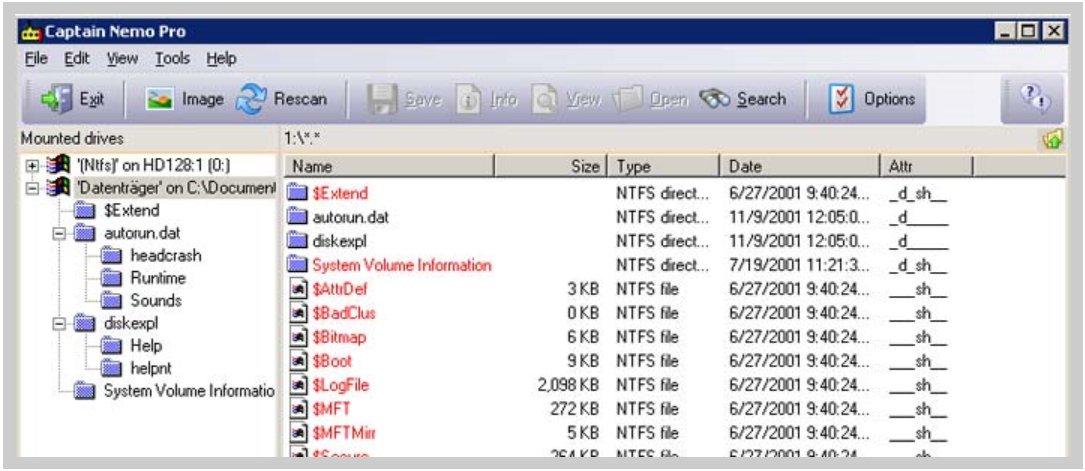Select the helpnt folder in tree
The height and width of the screenshot is (471, 1085).
tap(149, 368)
